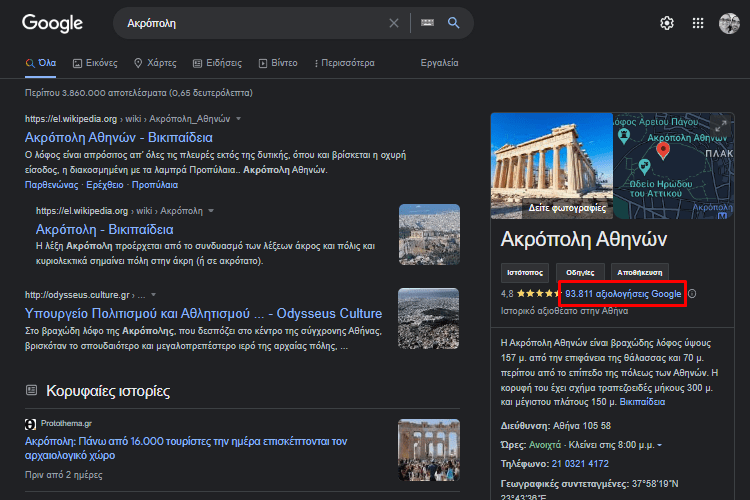Click the info icon beside Google reviews
This screenshot has width=750, height=500.
(x=692, y=294)
